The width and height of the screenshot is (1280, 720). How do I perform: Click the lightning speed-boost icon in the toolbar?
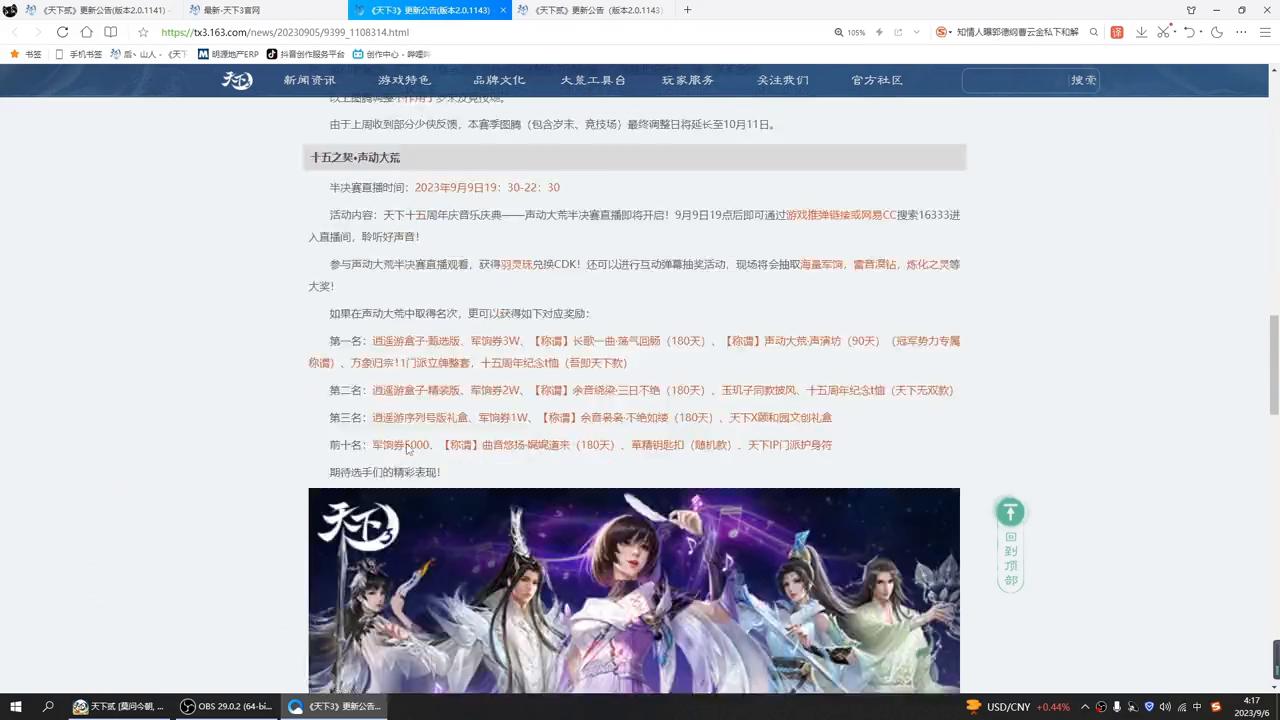coord(880,32)
